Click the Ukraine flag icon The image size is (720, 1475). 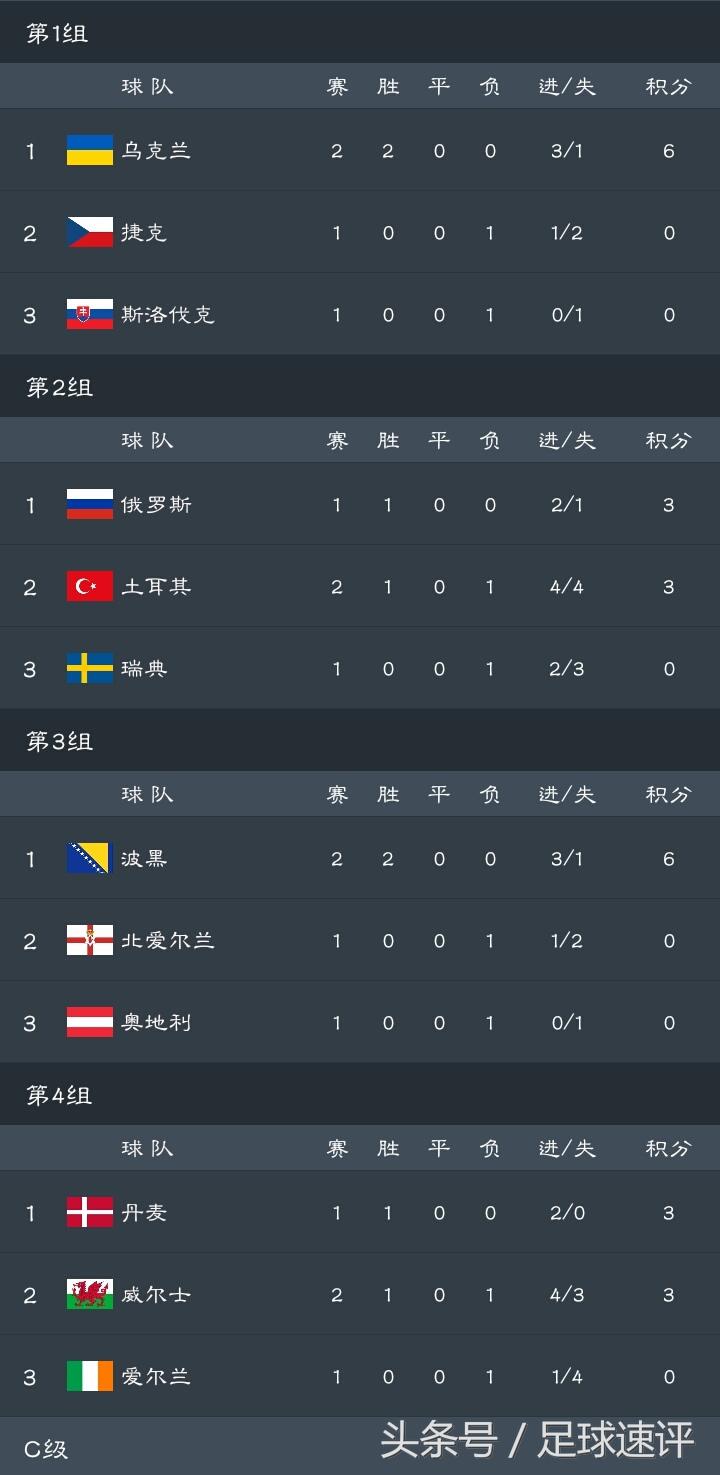point(90,151)
